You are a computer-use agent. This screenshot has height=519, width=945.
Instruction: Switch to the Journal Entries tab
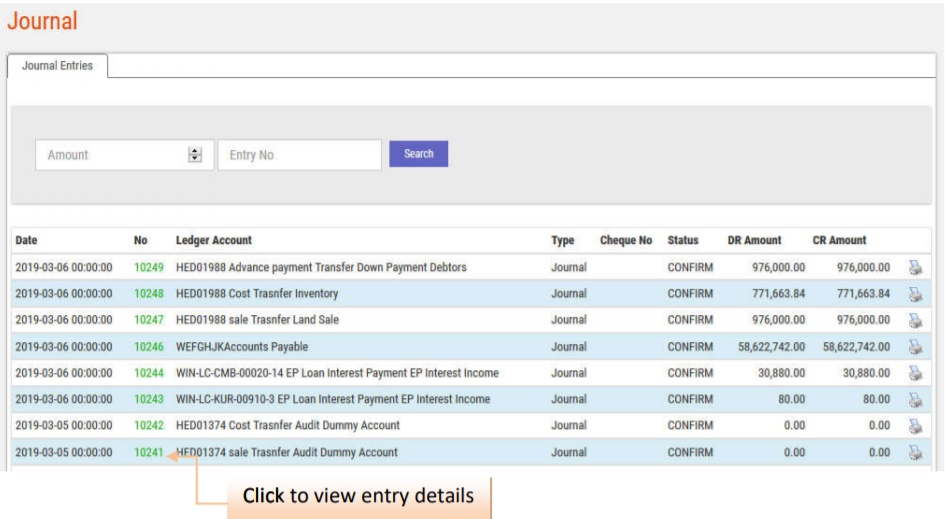(57, 66)
